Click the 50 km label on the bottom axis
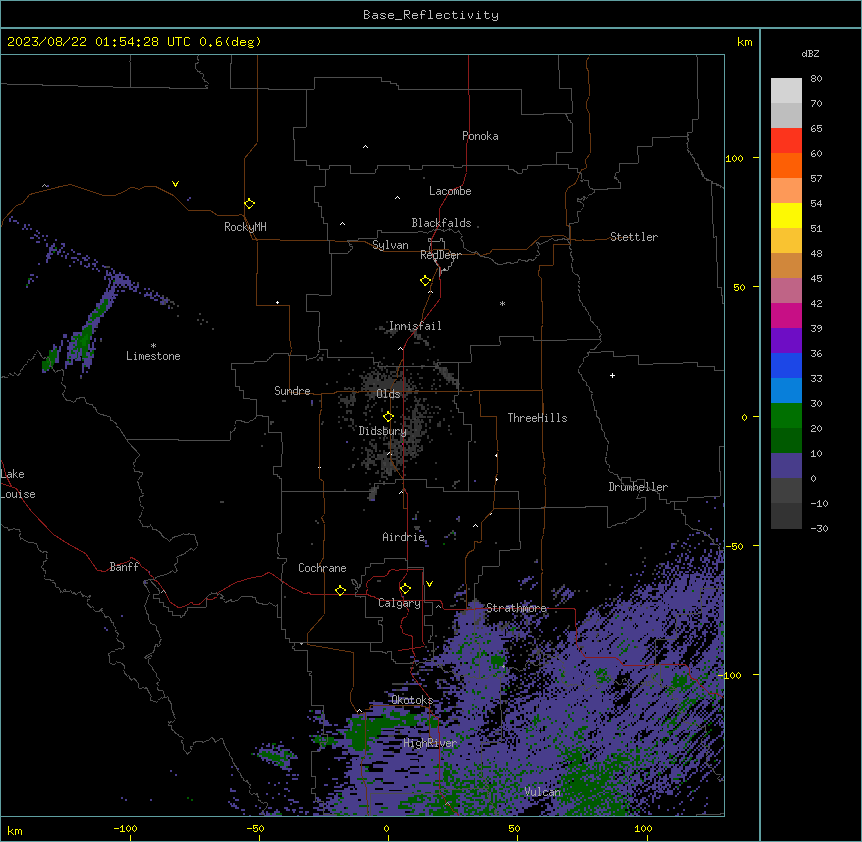 pos(514,828)
